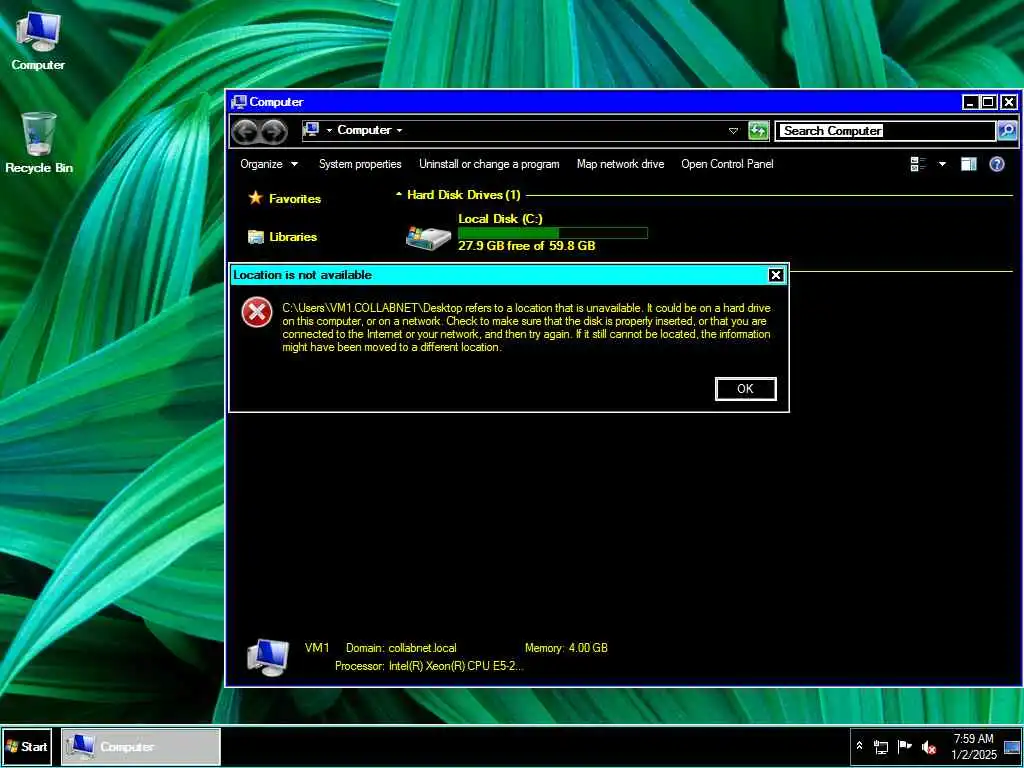Screen dimensions: 1024x768
Task: Select the Local Disk (C:) drive icon
Action: click(428, 238)
